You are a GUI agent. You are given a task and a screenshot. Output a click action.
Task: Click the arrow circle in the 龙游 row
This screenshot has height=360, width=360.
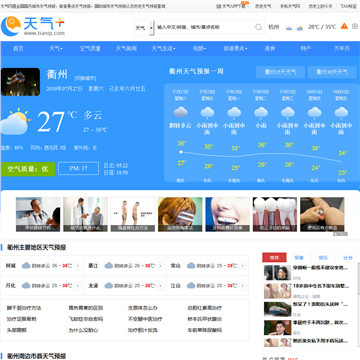[160, 286]
